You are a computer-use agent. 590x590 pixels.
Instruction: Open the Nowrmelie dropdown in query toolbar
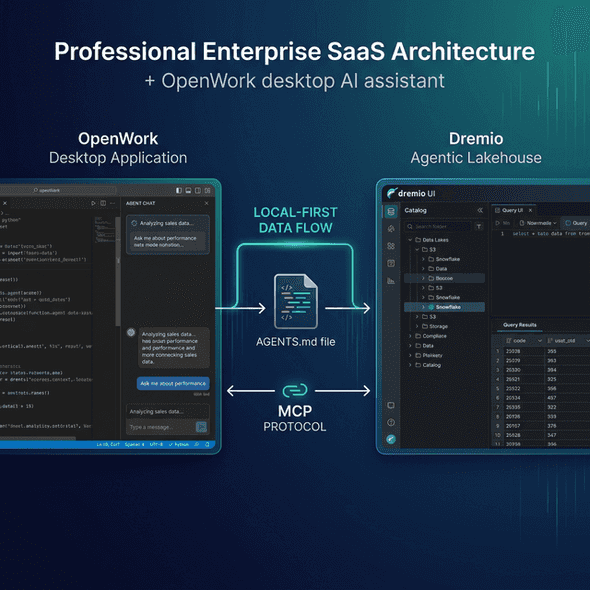[538, 223]
